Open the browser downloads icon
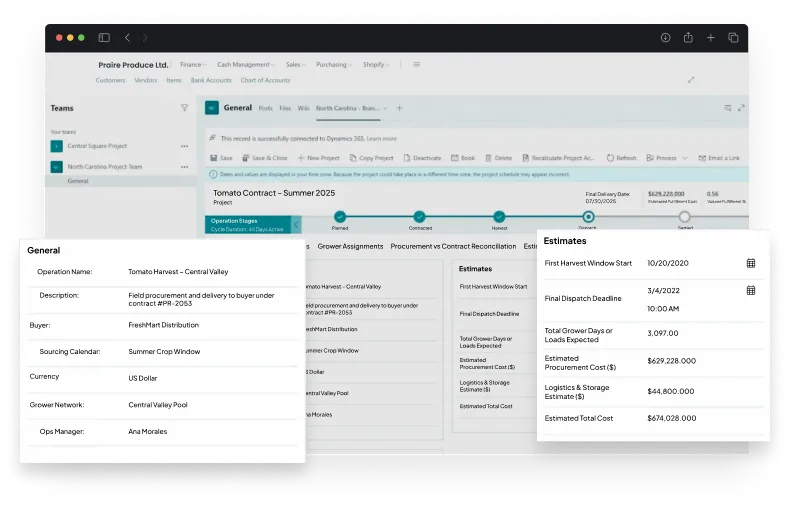The height and width of the screenshot is (508, 792). coord(665,37)
